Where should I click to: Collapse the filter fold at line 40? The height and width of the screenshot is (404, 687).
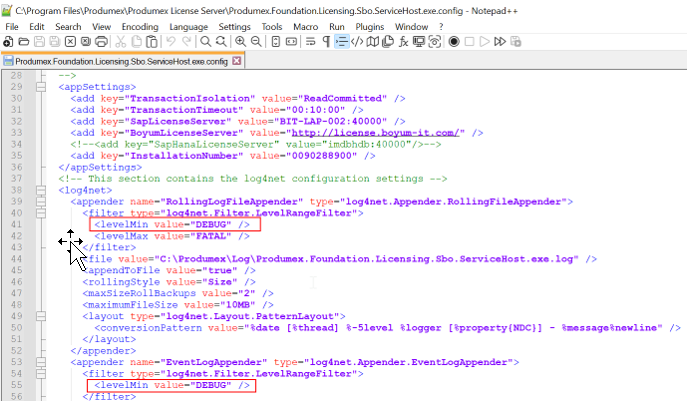(41, 213)
